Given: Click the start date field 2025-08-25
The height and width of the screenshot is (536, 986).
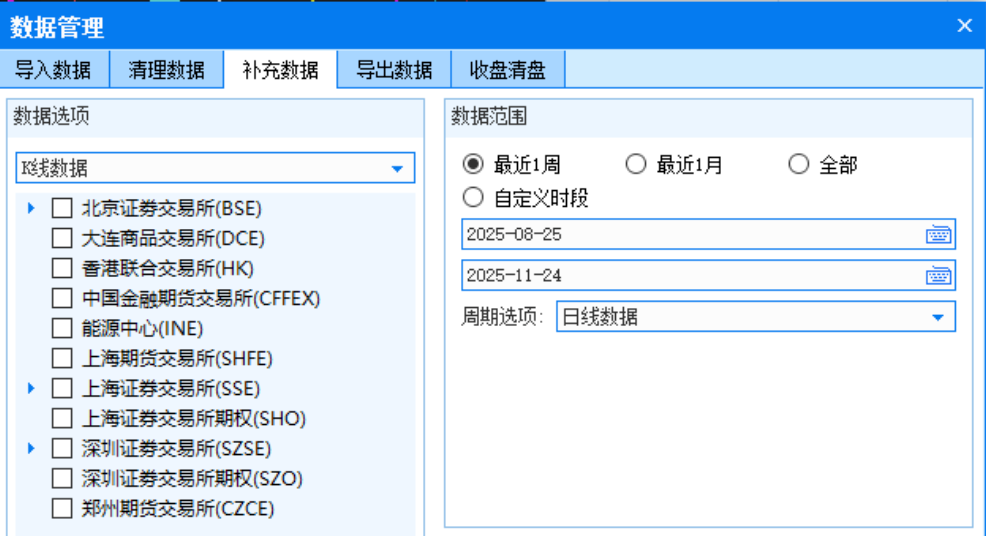Looking at the screenshot, I should point(690,235).
